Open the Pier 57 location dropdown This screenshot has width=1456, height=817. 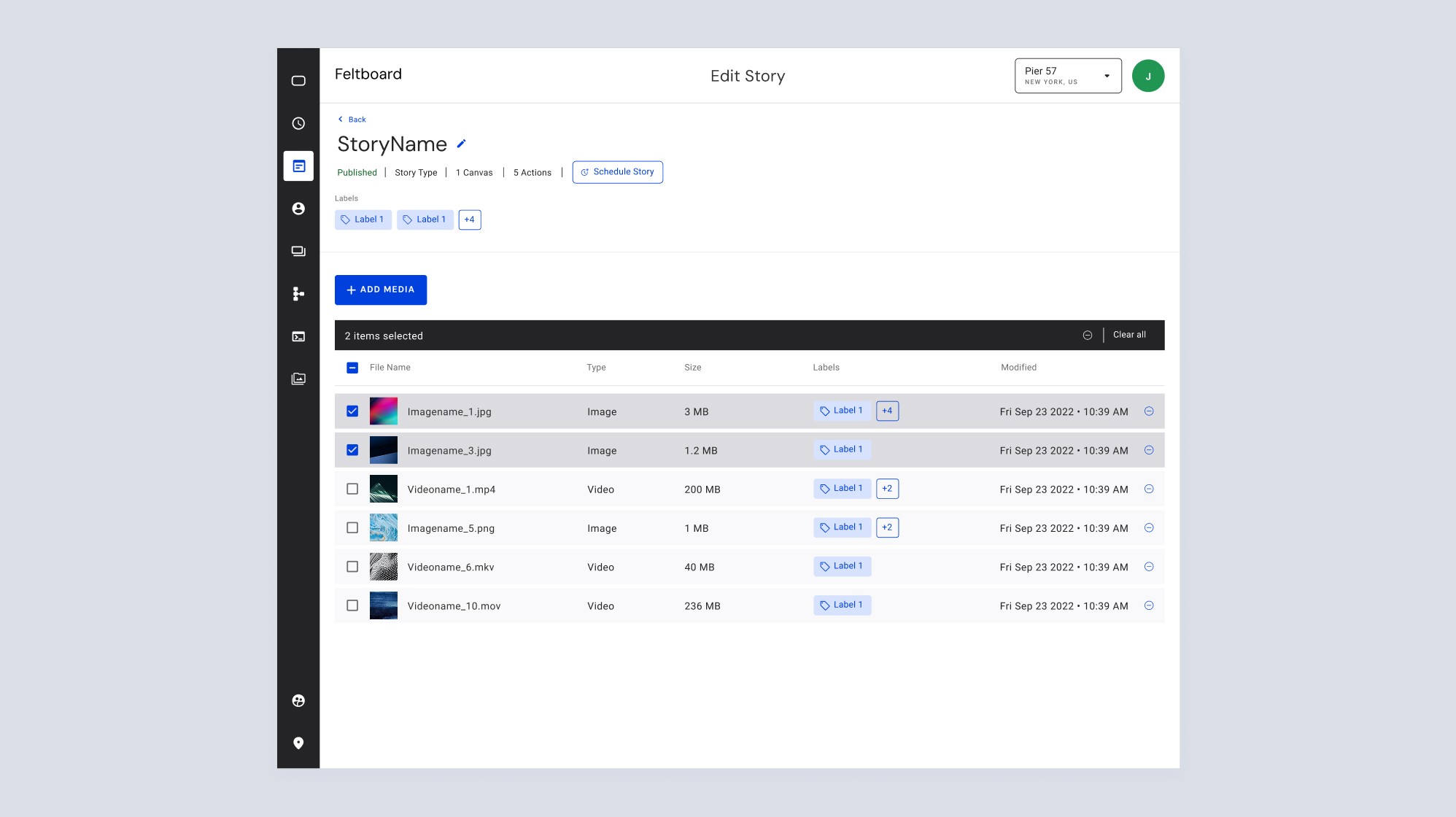point(1068,76)
